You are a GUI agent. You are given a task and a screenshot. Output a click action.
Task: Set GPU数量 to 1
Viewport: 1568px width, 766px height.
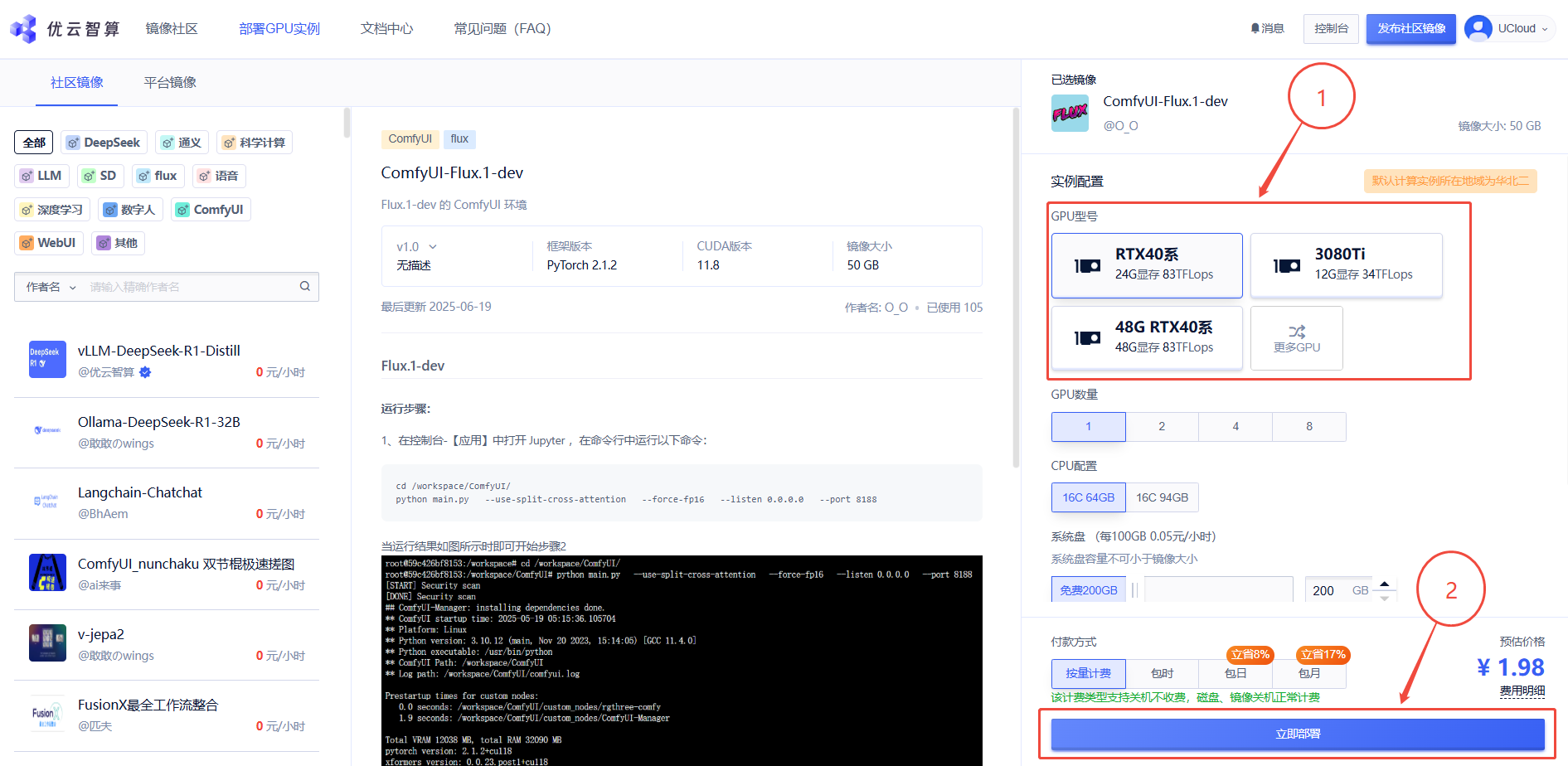[x=1088, y=426]
